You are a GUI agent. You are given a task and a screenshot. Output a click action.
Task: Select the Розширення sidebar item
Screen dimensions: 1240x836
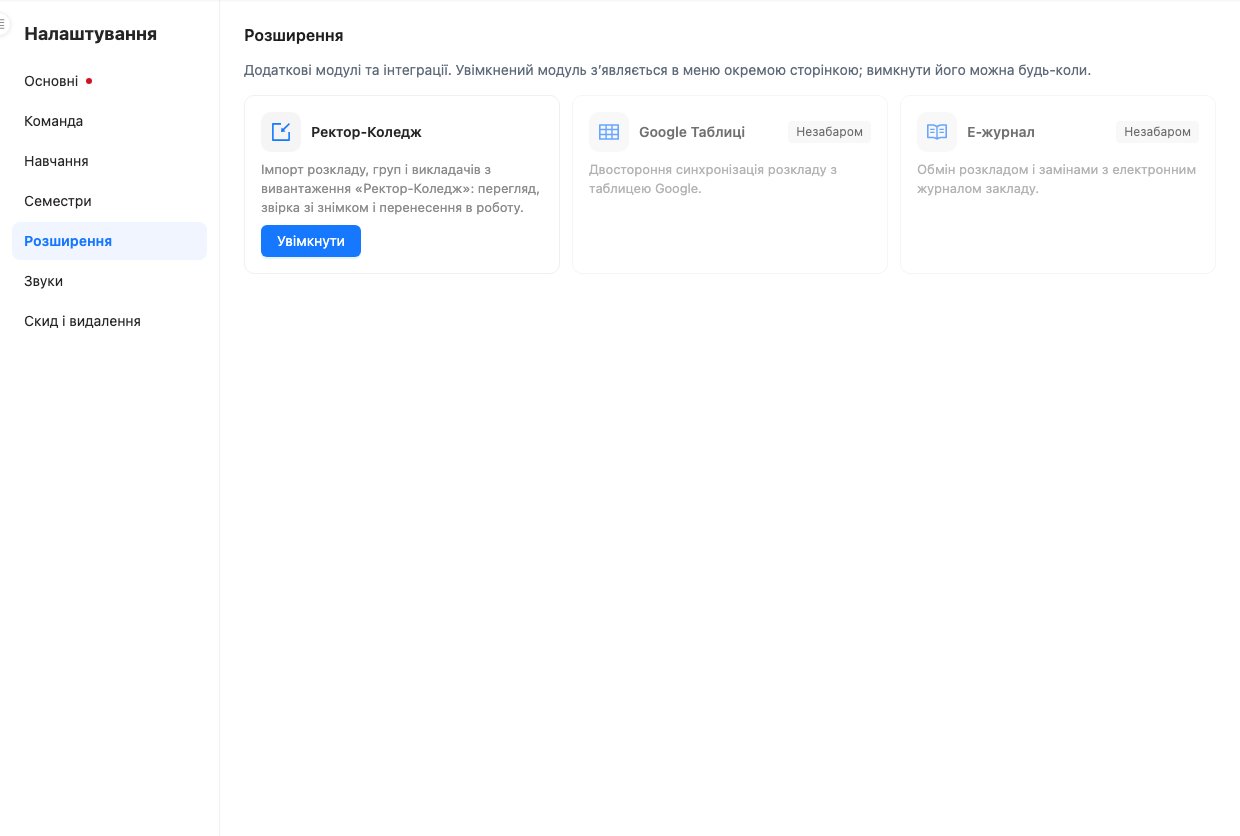(110, 241)
